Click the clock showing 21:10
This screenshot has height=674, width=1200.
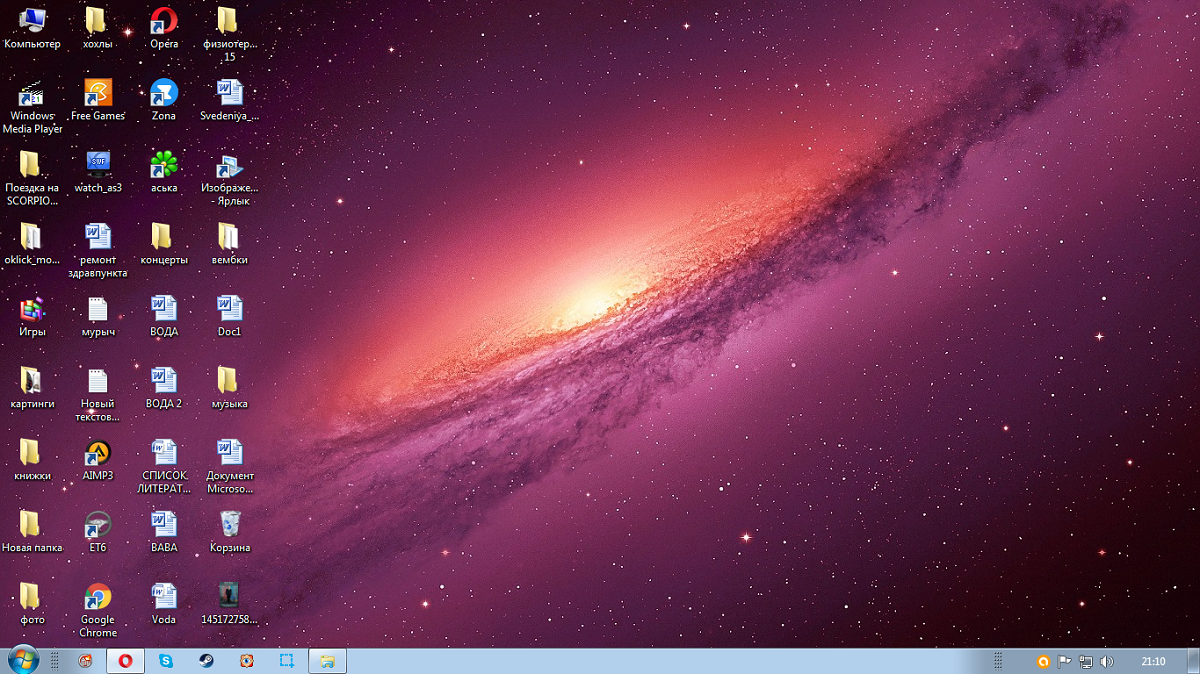coord(1153,661)
